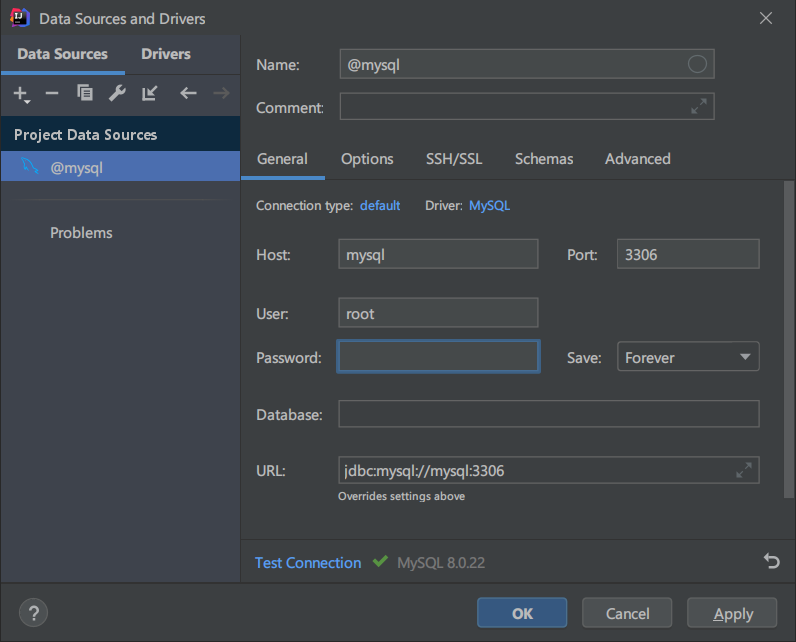Close the Data Sources and Drivers dialog
796x642 pixels.
tap(766, 18)
